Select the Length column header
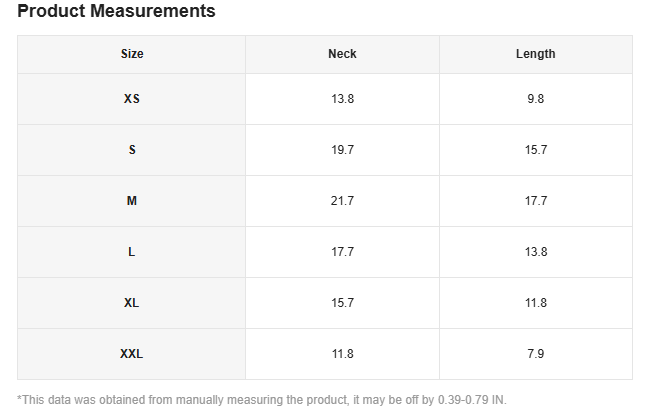This screenshot has width=648, height=415. (x=536, y=54)
